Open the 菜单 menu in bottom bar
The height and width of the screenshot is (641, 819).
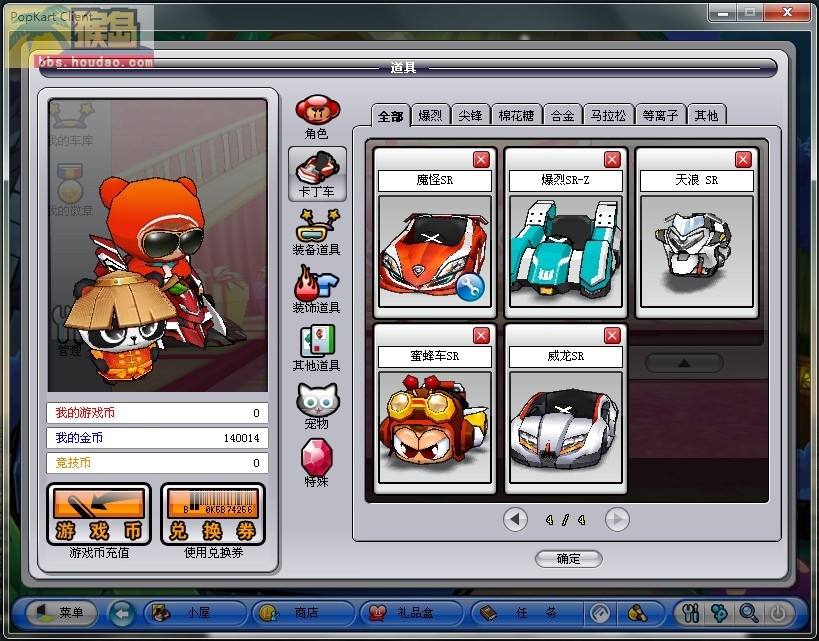[x=62, y=612]
